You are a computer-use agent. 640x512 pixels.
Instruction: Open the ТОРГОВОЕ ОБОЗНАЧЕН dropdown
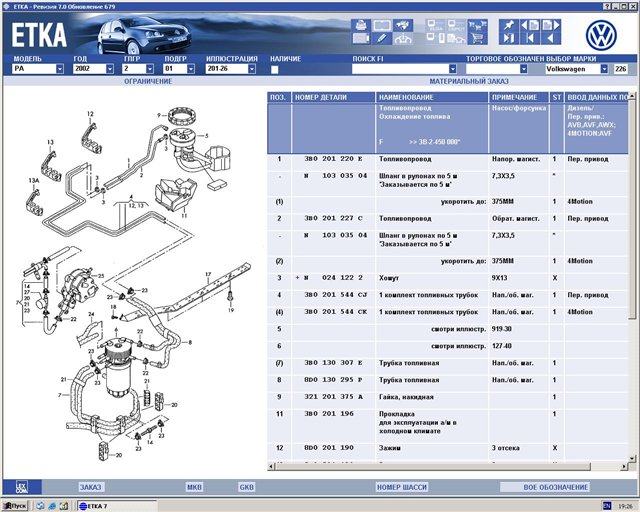coord(524,69)
